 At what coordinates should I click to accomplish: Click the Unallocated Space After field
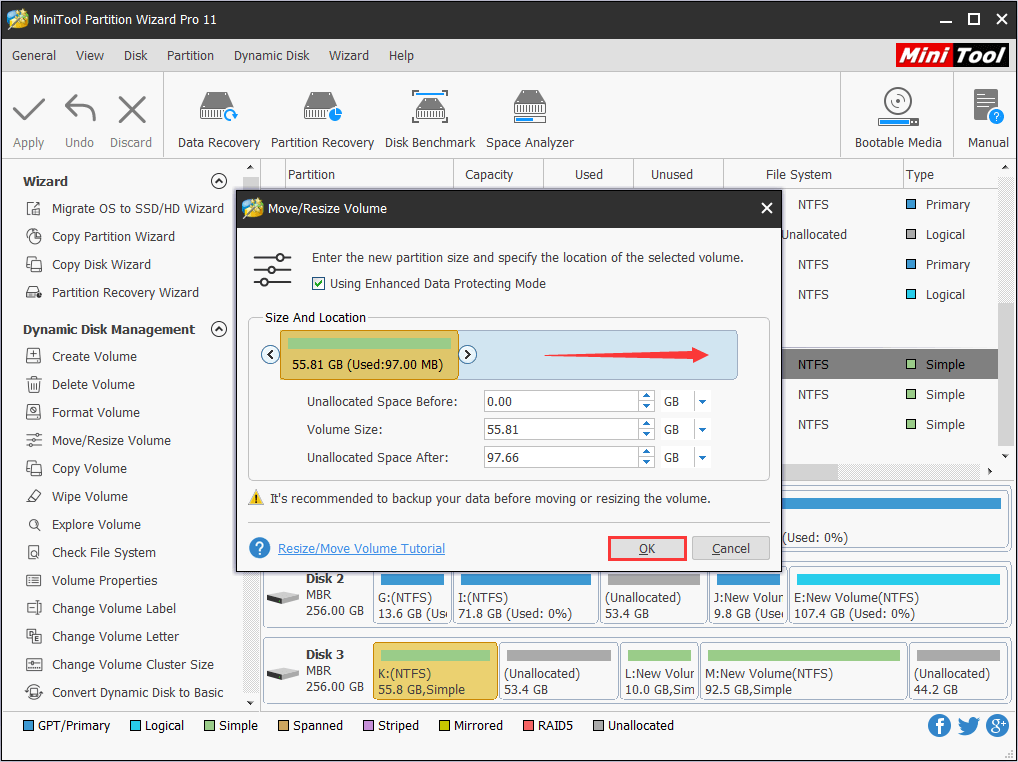(561, 458)
